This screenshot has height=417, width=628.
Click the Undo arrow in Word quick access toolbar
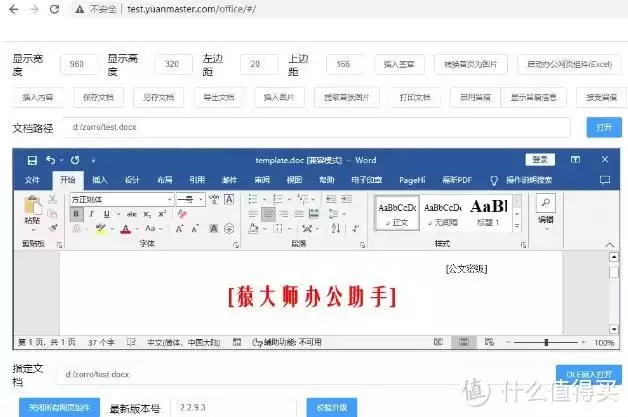pyautogui.click(x=50, y=160)
